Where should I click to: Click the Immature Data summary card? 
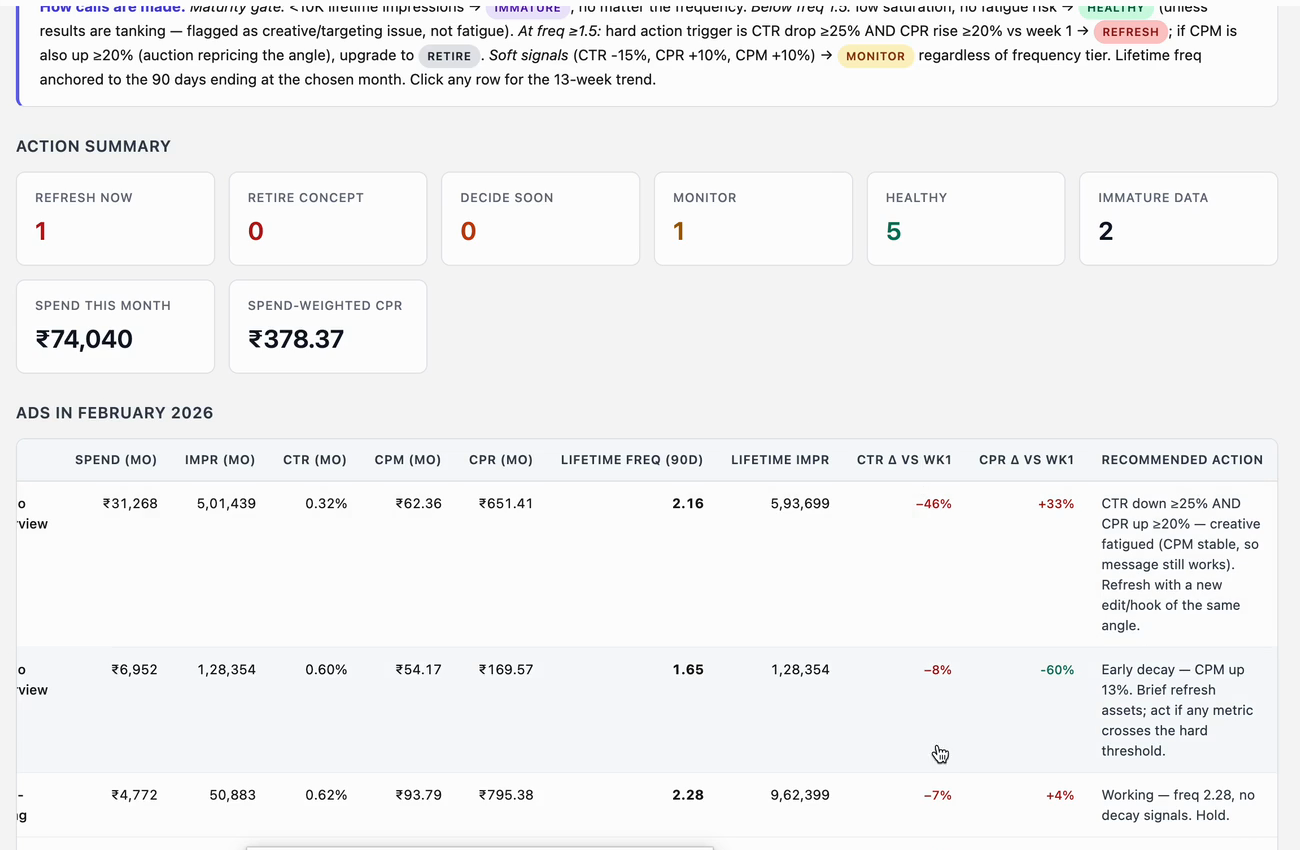[1178, 219]
